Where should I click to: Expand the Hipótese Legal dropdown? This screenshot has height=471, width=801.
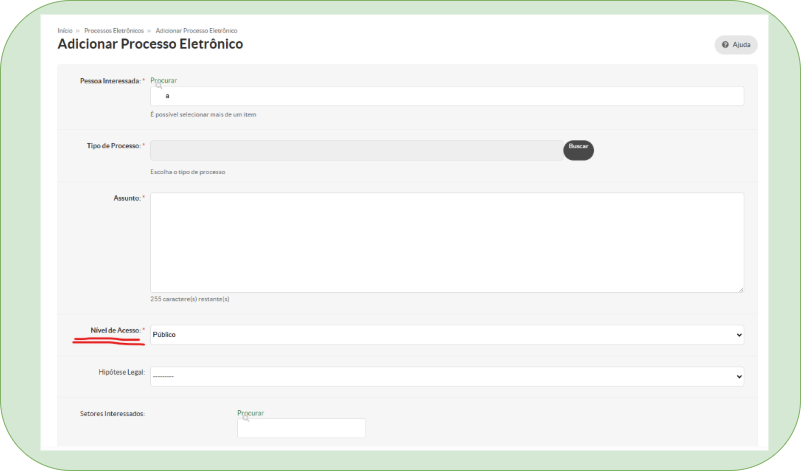(x=446, y=376)
